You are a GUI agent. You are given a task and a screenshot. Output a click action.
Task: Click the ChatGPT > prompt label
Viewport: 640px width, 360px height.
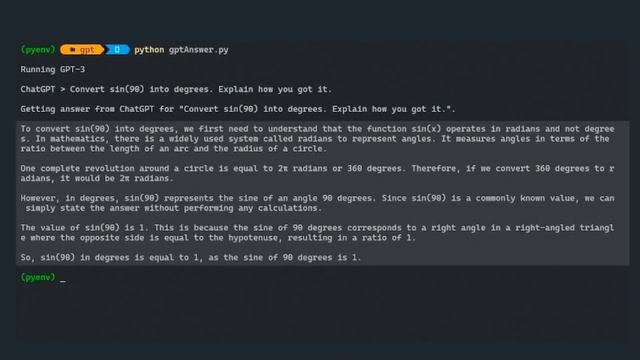click(42, 89)
